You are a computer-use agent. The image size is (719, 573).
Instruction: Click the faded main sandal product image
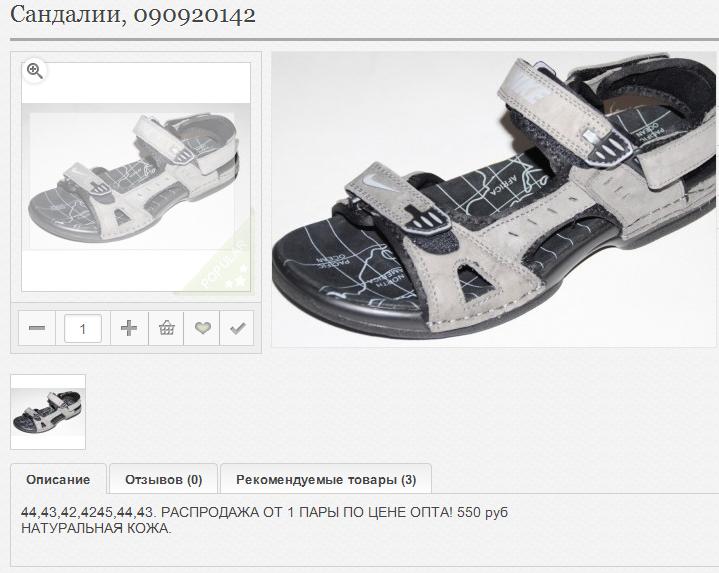click(136, 177)
